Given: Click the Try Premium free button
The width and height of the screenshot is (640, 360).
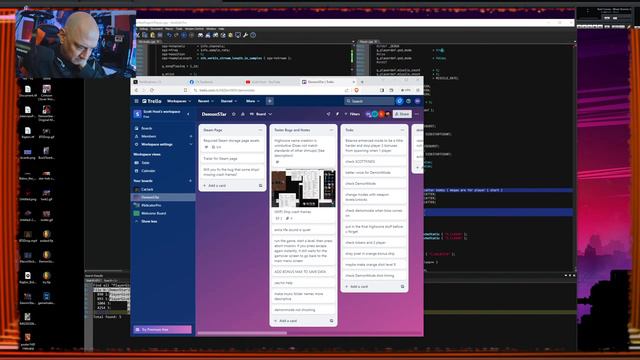Looking at the screenshot, I should pos(162,329).
